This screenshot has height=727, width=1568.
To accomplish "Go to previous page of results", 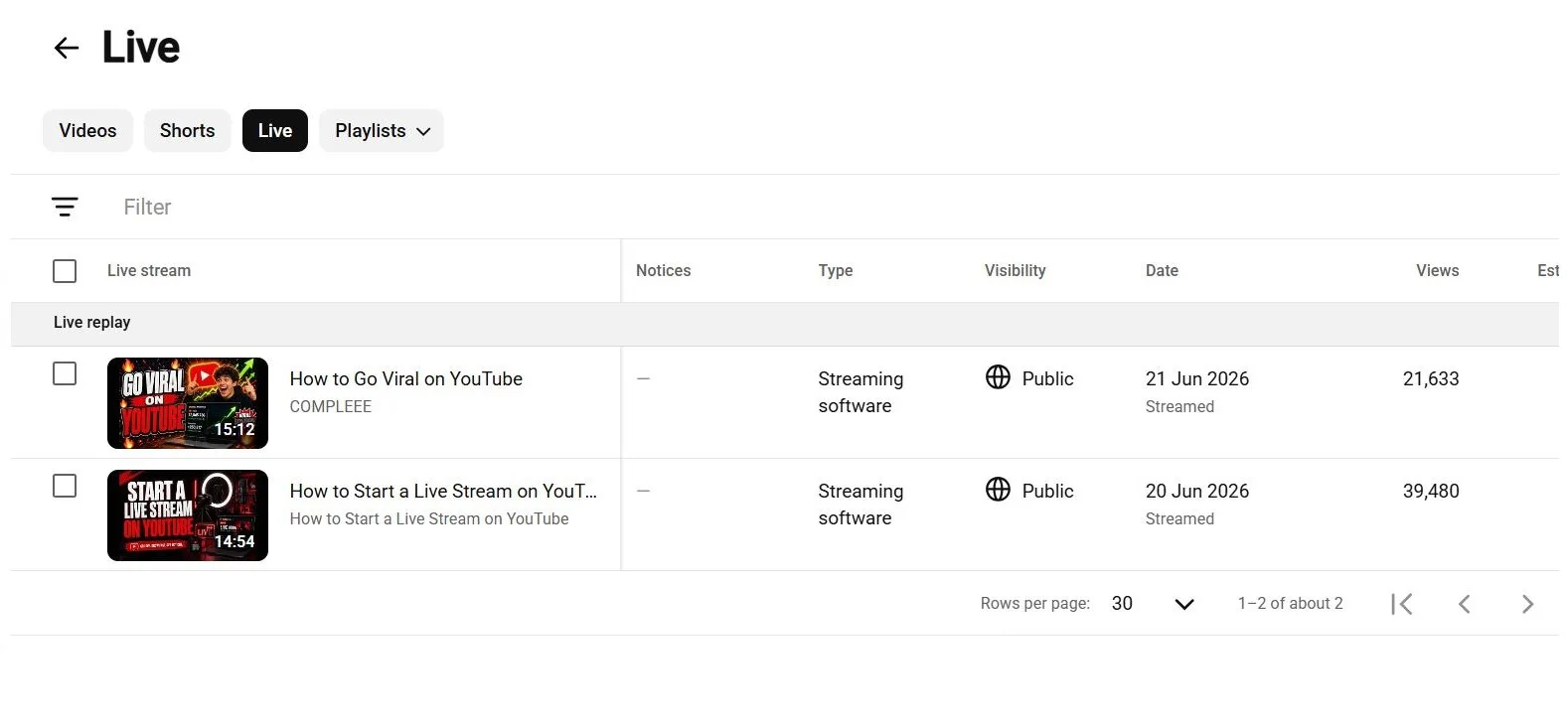I will (x=1465, y=604).
